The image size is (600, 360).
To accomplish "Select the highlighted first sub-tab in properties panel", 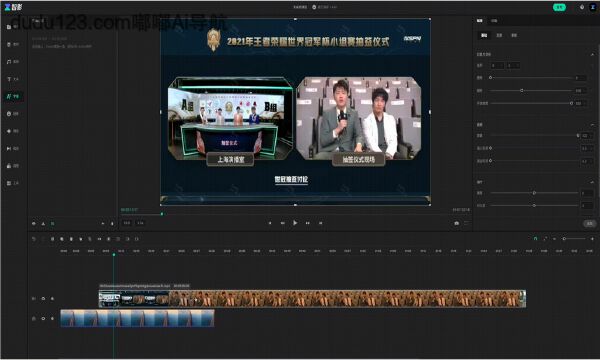I will click(484, 35).
